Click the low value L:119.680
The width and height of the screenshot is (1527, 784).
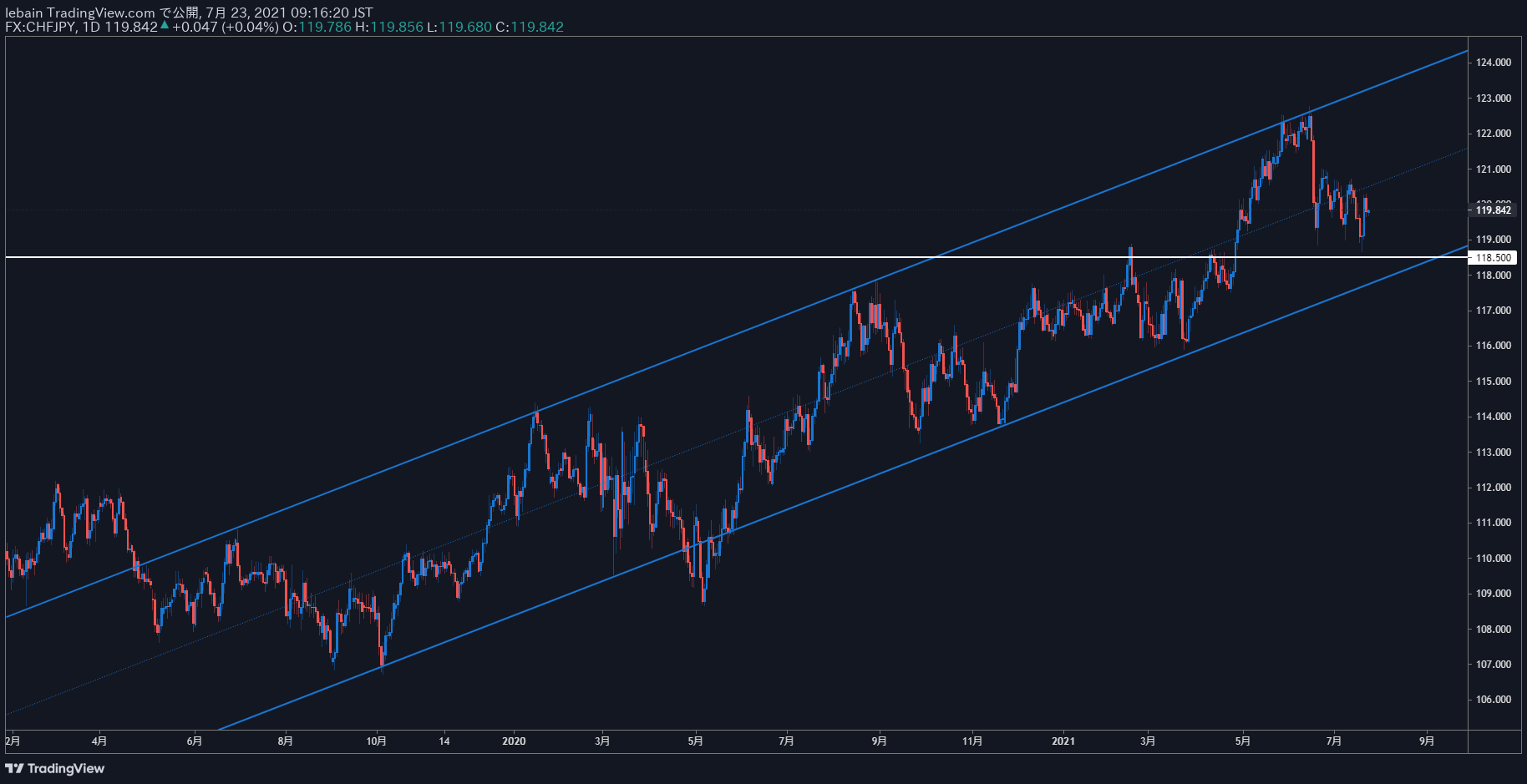[x=459, y=27]
